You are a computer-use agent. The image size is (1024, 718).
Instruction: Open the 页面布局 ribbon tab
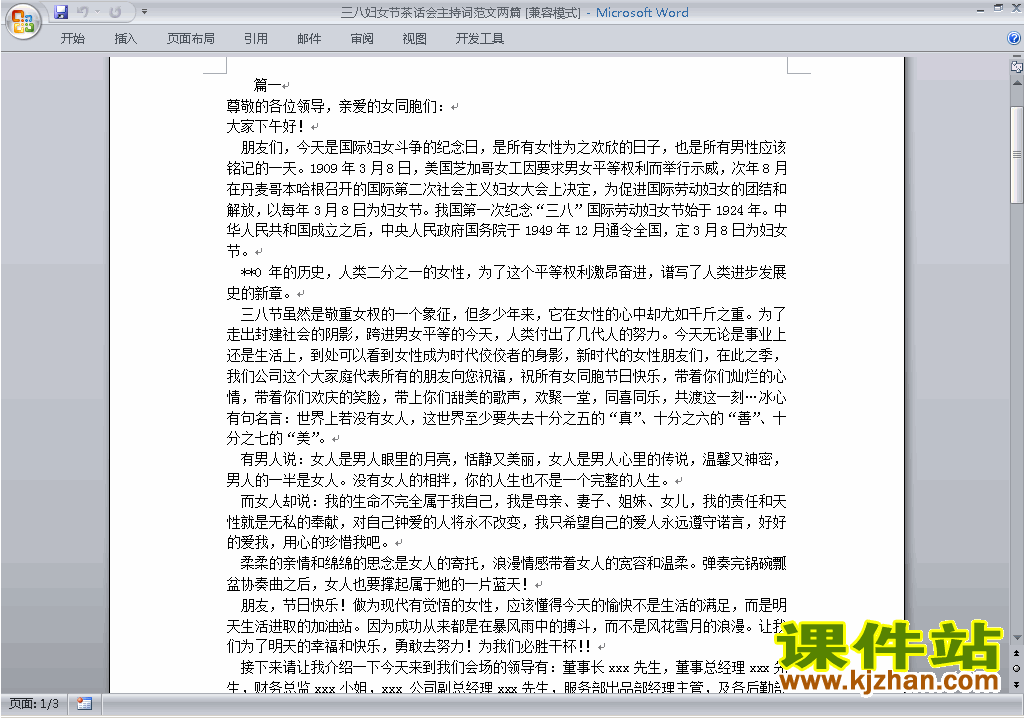(x=191, y=39)
